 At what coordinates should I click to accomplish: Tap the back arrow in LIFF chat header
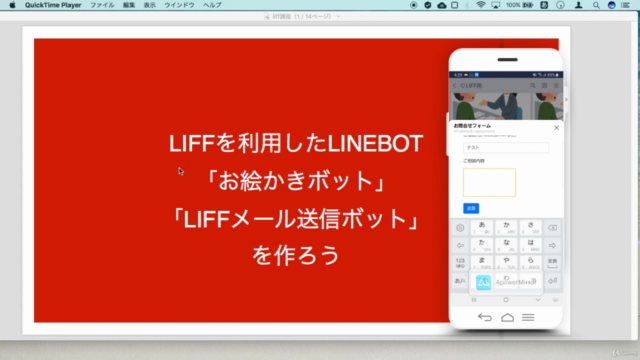click(x=455, y=86)
